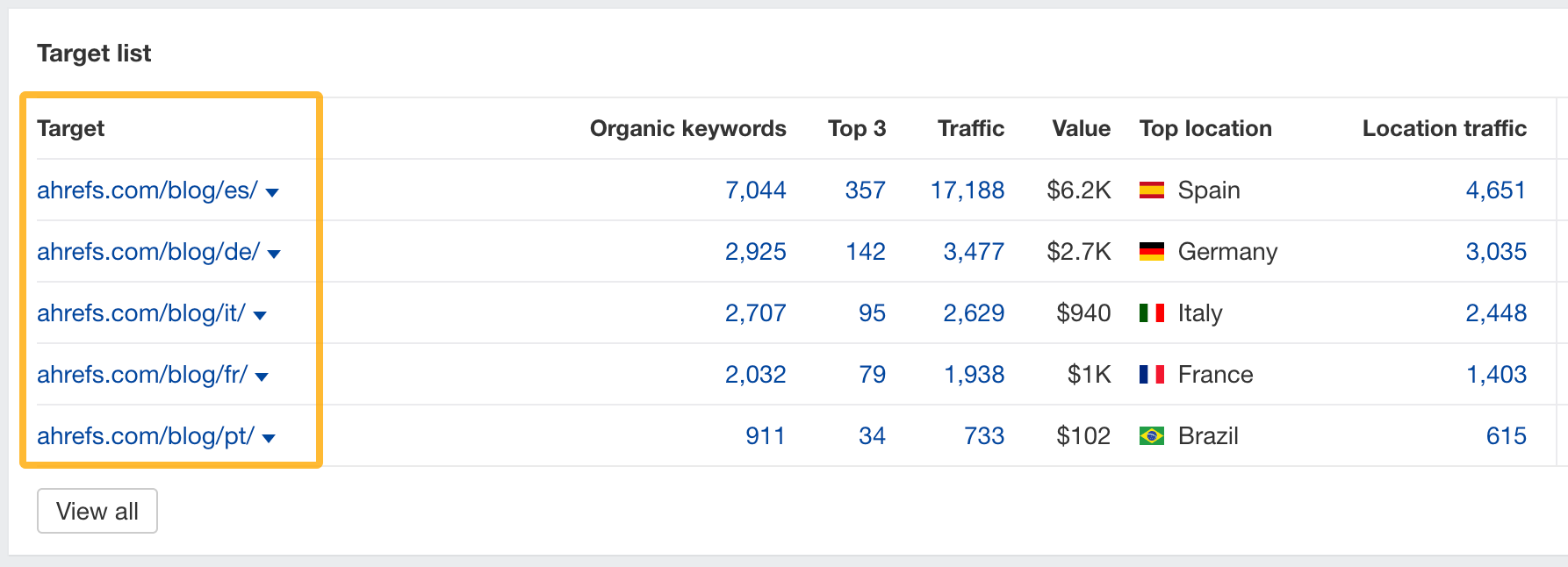This screenshot has height=567, width=1568.
Task: Expand the ahrefs.com/blog/it/ target menu arrow
Action: [x=260, y=315]
